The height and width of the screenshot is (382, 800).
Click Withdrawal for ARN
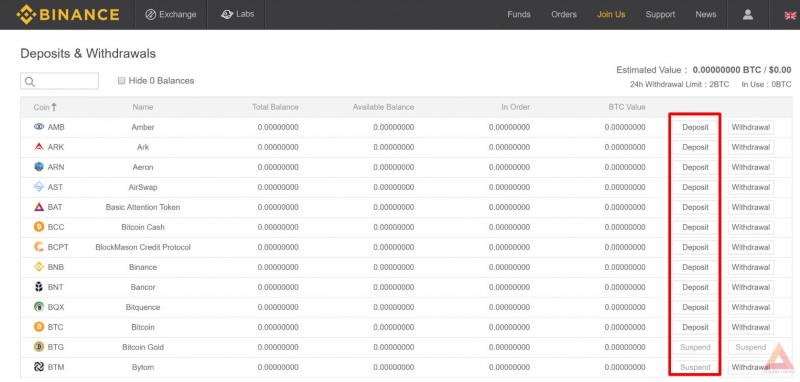[751, 167]
